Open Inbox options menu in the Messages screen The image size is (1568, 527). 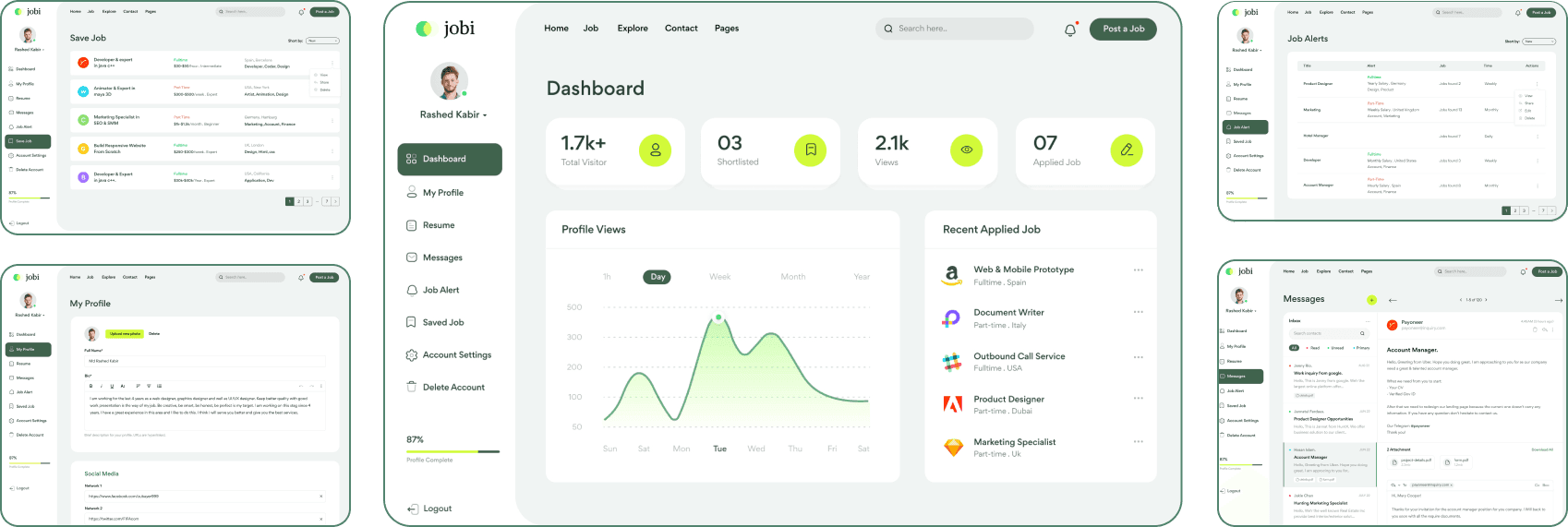pos(1368,321)
